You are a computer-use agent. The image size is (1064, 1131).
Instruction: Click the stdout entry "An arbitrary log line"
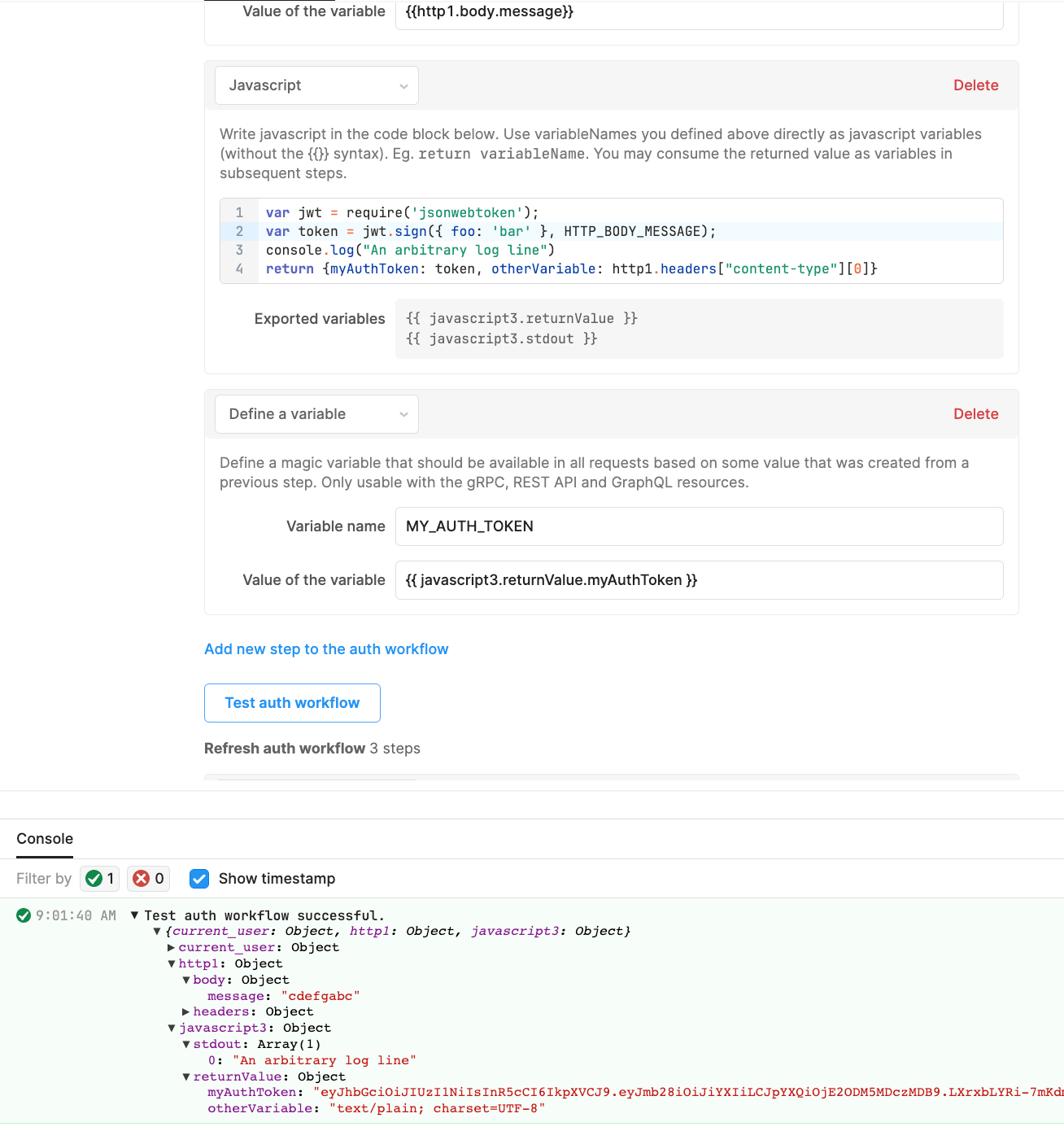click(x=325, y=1060)
